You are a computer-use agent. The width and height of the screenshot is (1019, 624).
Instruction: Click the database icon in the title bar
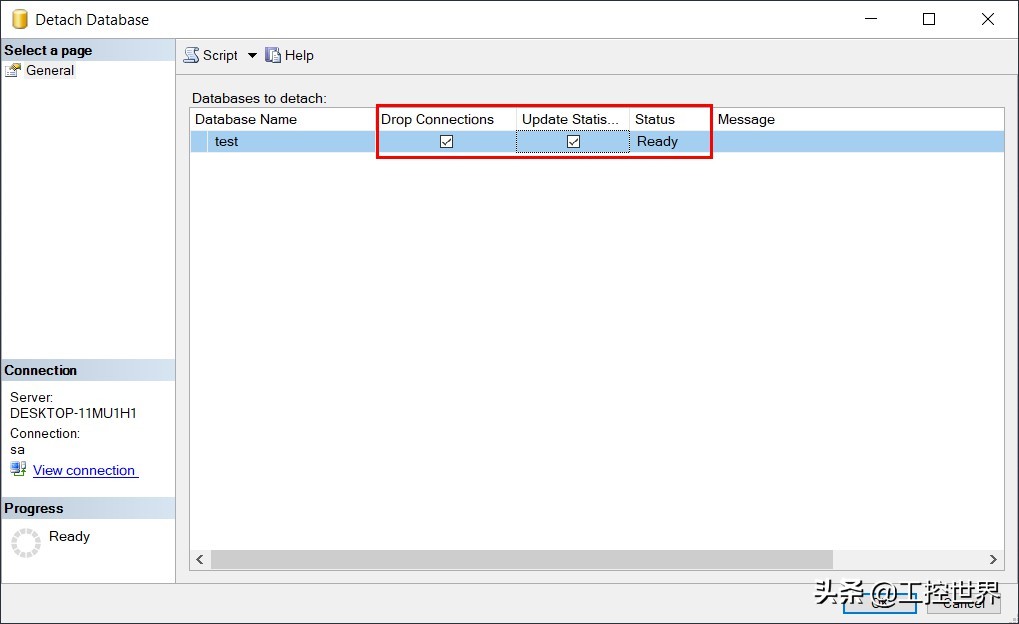pos(19,18)
